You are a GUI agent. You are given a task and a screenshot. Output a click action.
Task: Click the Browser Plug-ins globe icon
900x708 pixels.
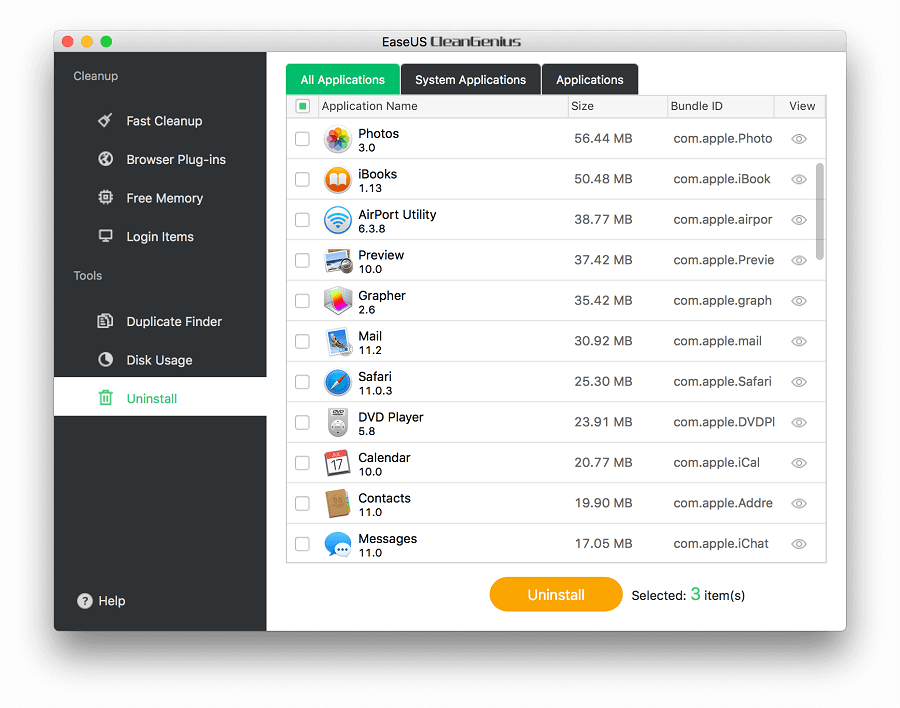[105, 158]
